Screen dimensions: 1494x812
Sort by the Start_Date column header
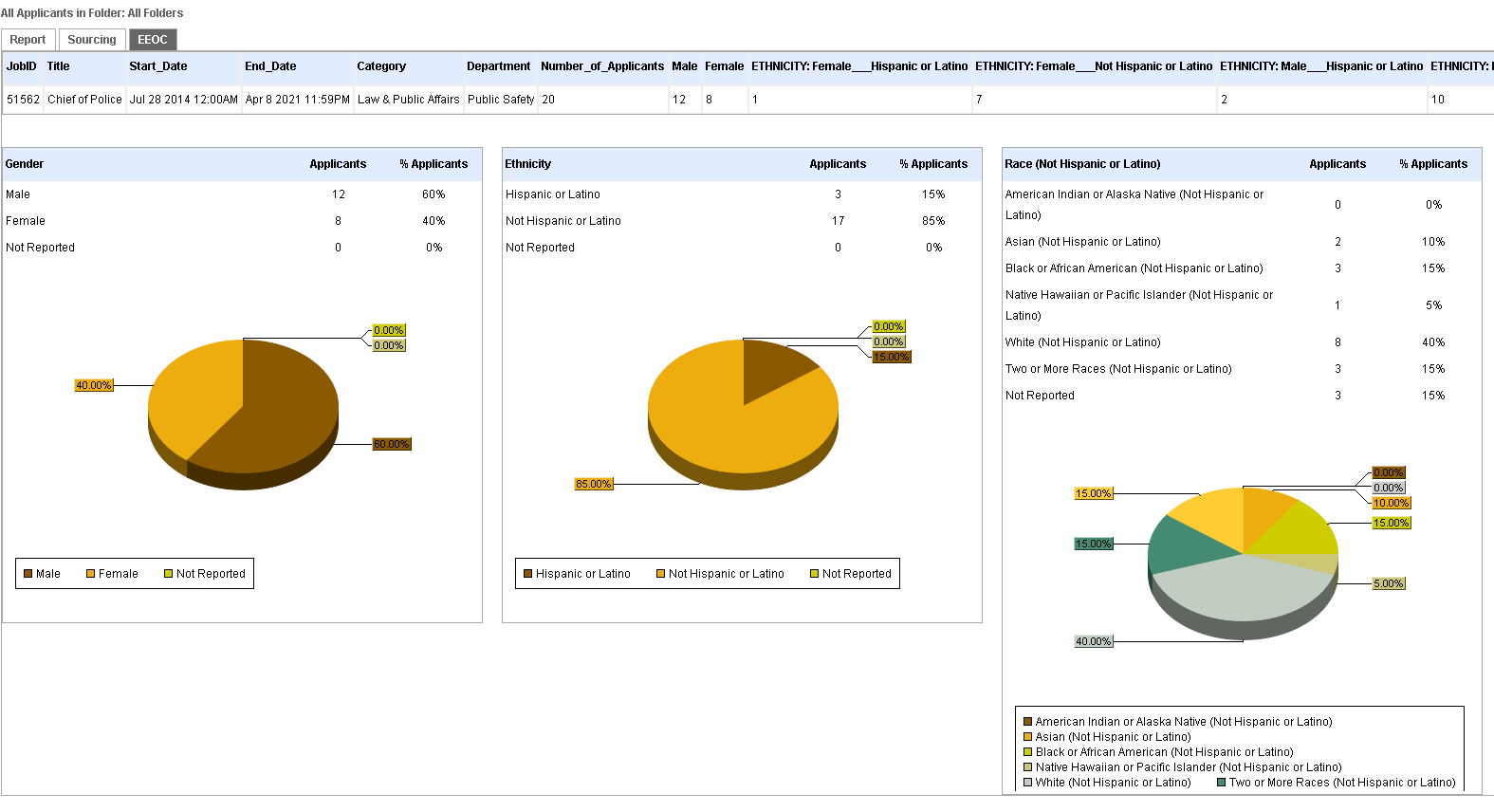[158, 66]
